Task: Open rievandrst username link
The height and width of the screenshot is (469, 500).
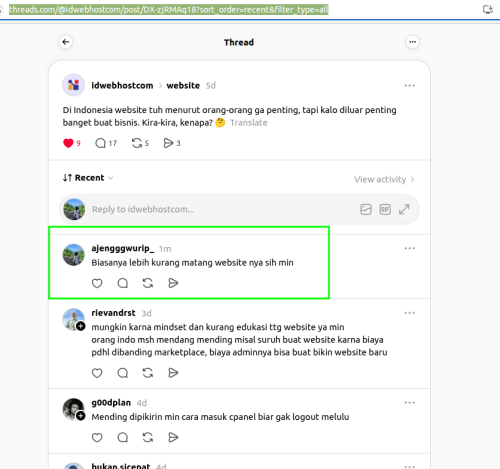Action: coord(113,313)
